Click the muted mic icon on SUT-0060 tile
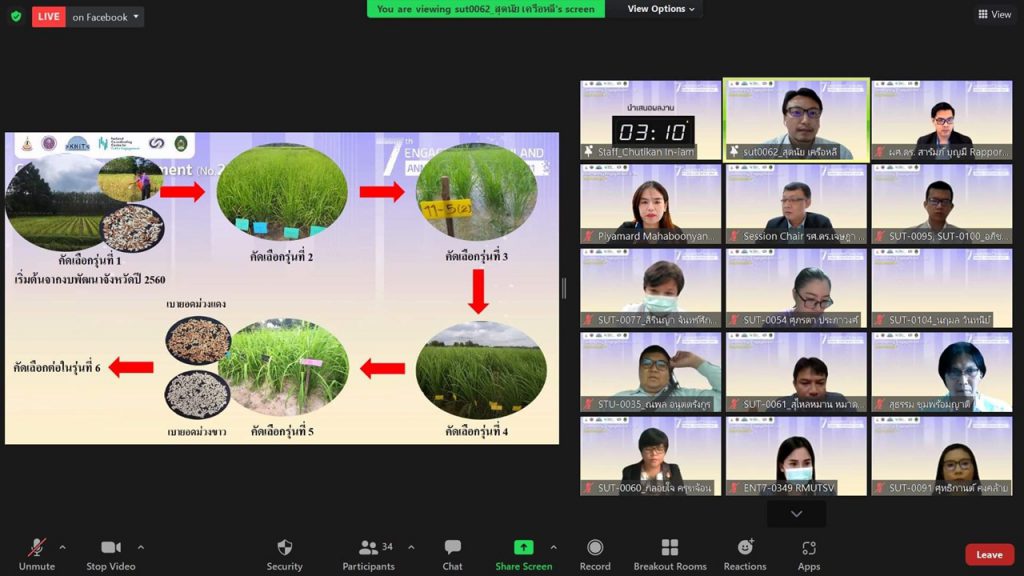Viewport: 1024px width, 576px height. tap(588, 488)
